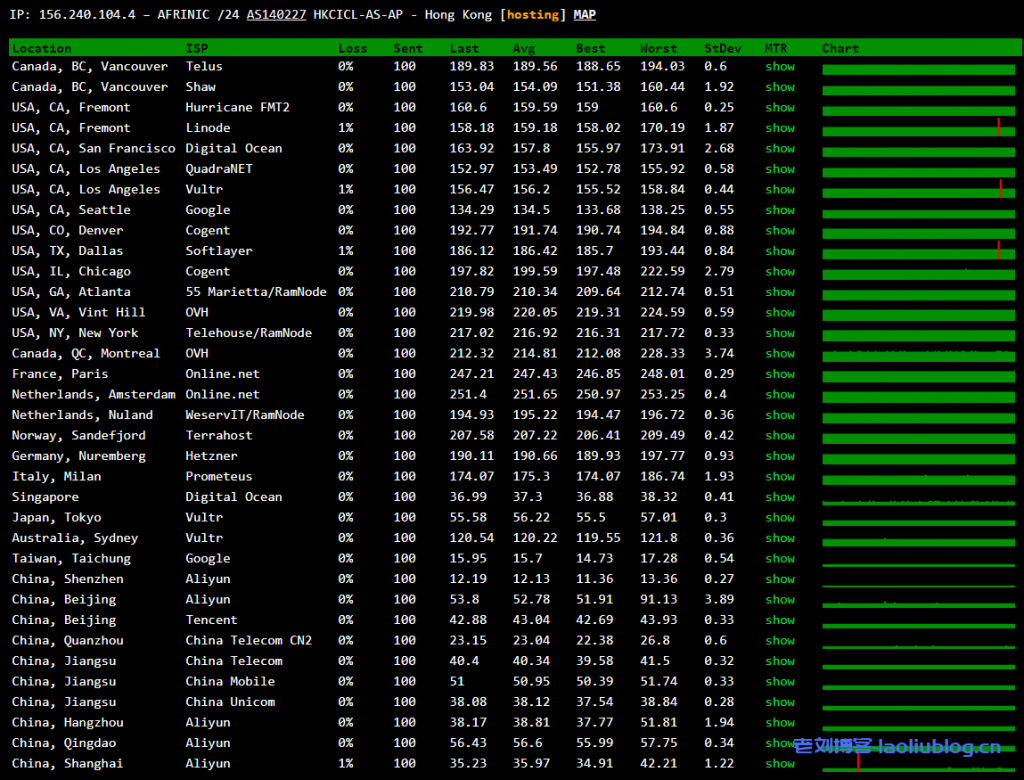Click the Loss column header
1024x780 pixels.
click(352, 48)
